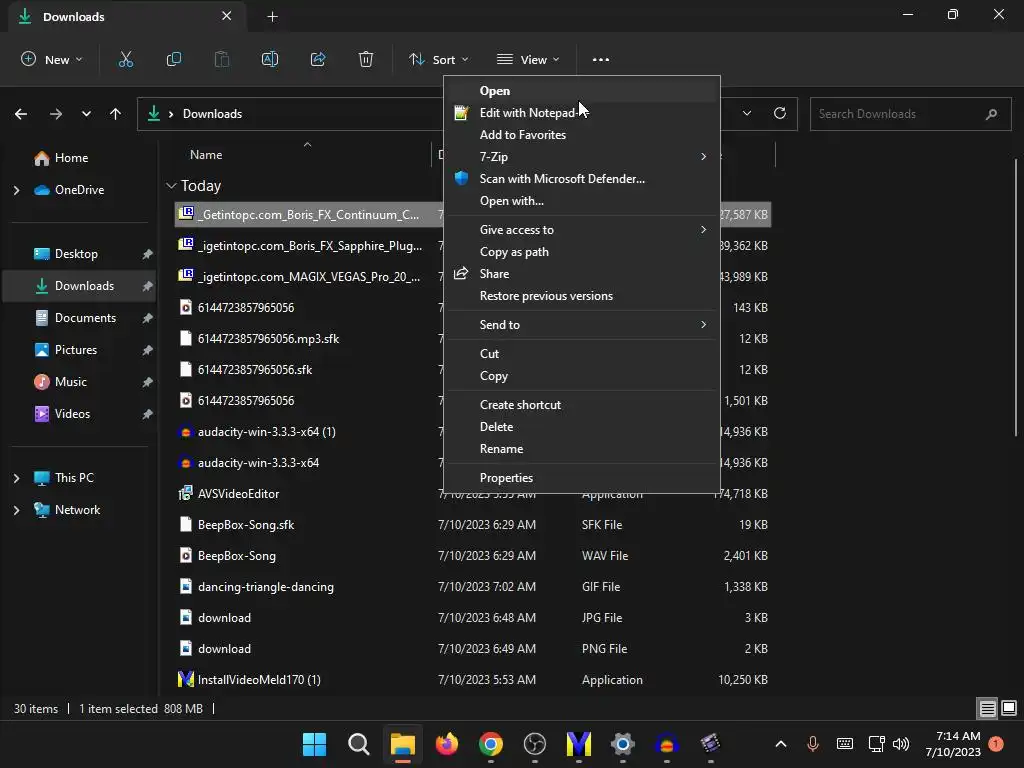Click the Share icon in toolbar
Viewport: 1024px width, 768px height.
click(318, 59)
